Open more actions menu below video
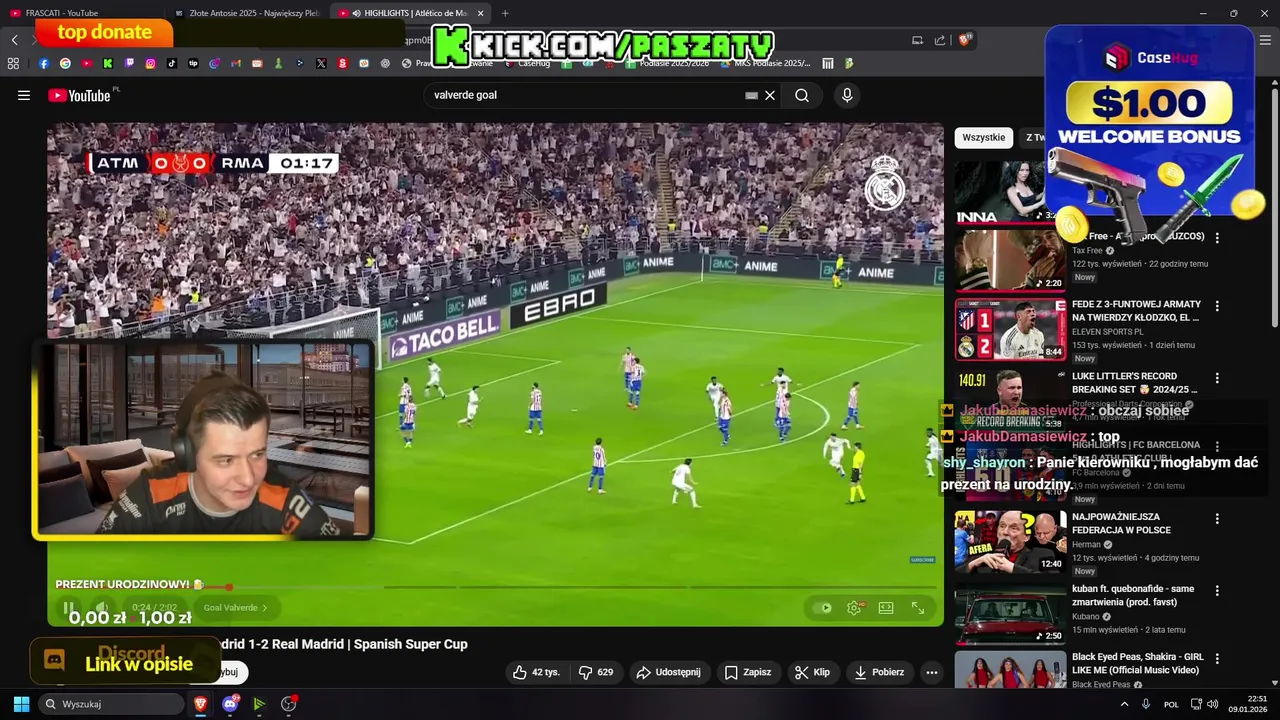The height and width of the screenshot is (720, 1280). 932,672
